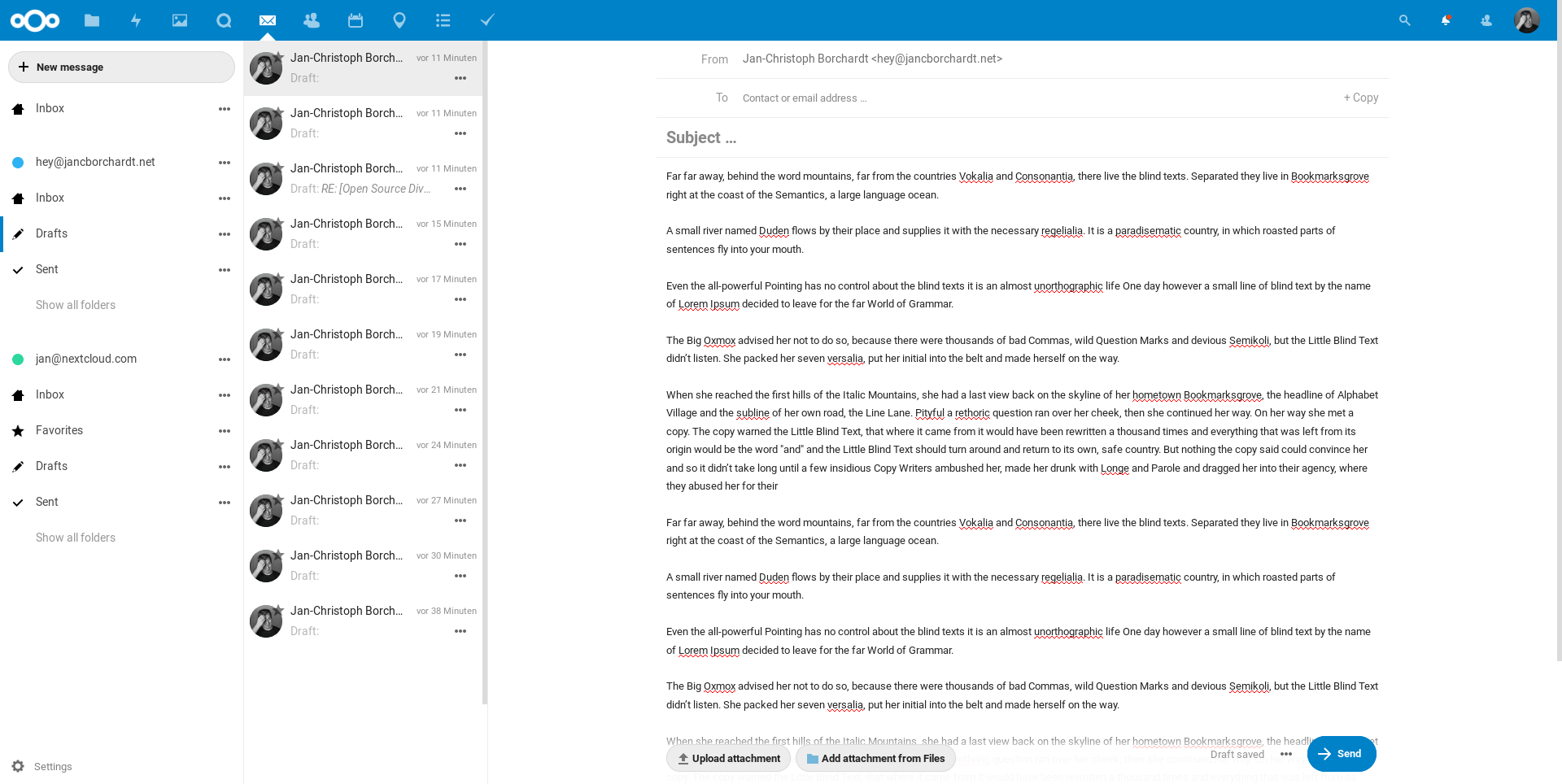Open the Gallery photos icon
The image size is (1562, 784).
[x=180, y=20]
